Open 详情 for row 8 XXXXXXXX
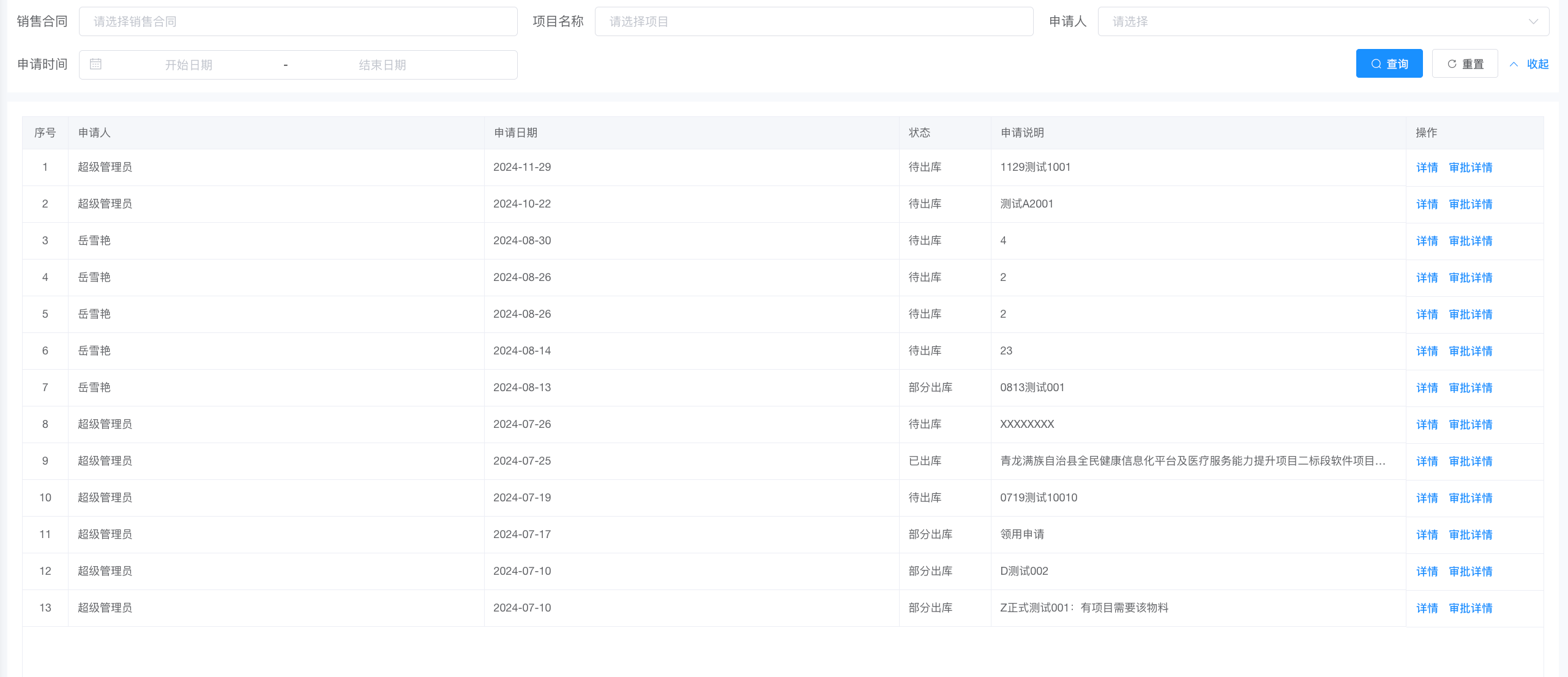1568x677 pixels. click(1427, 424)
